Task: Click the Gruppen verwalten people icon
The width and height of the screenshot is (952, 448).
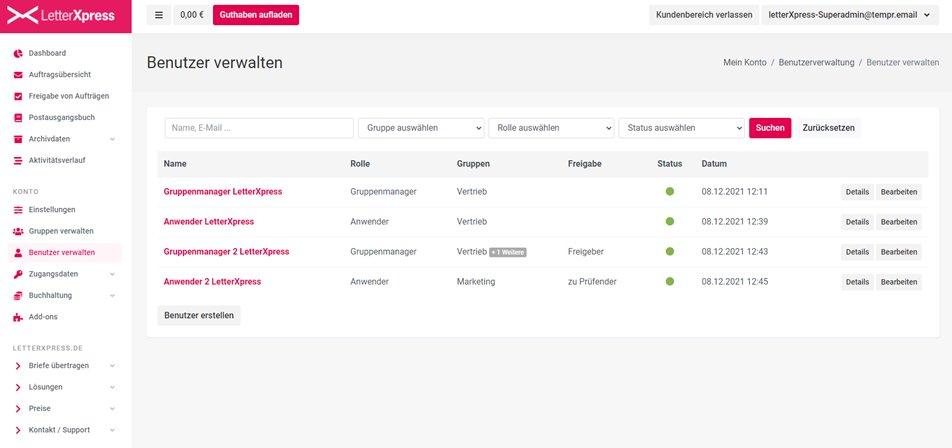Action: point(18,231)
